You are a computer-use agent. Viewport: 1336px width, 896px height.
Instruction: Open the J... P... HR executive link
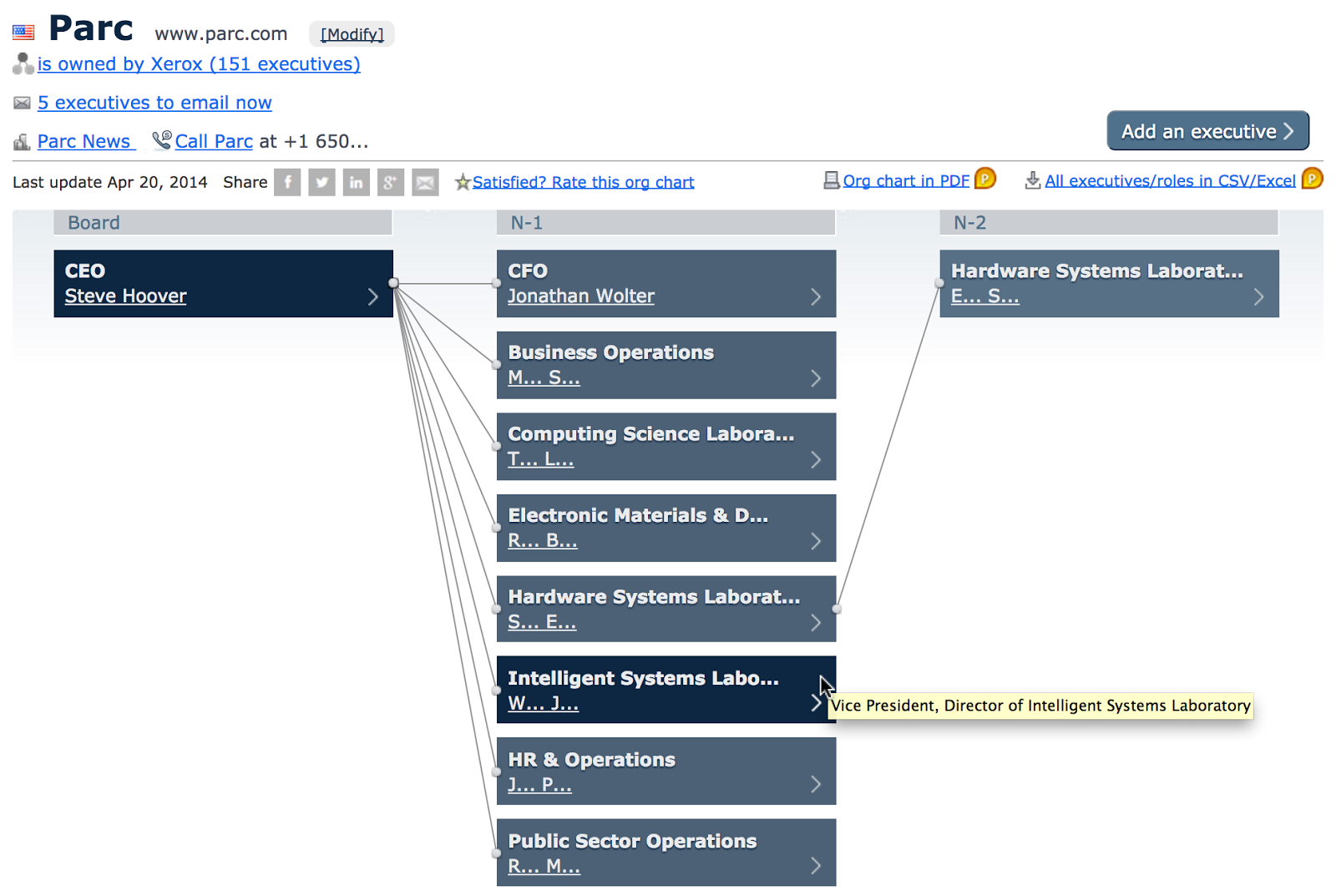[539, 785]
